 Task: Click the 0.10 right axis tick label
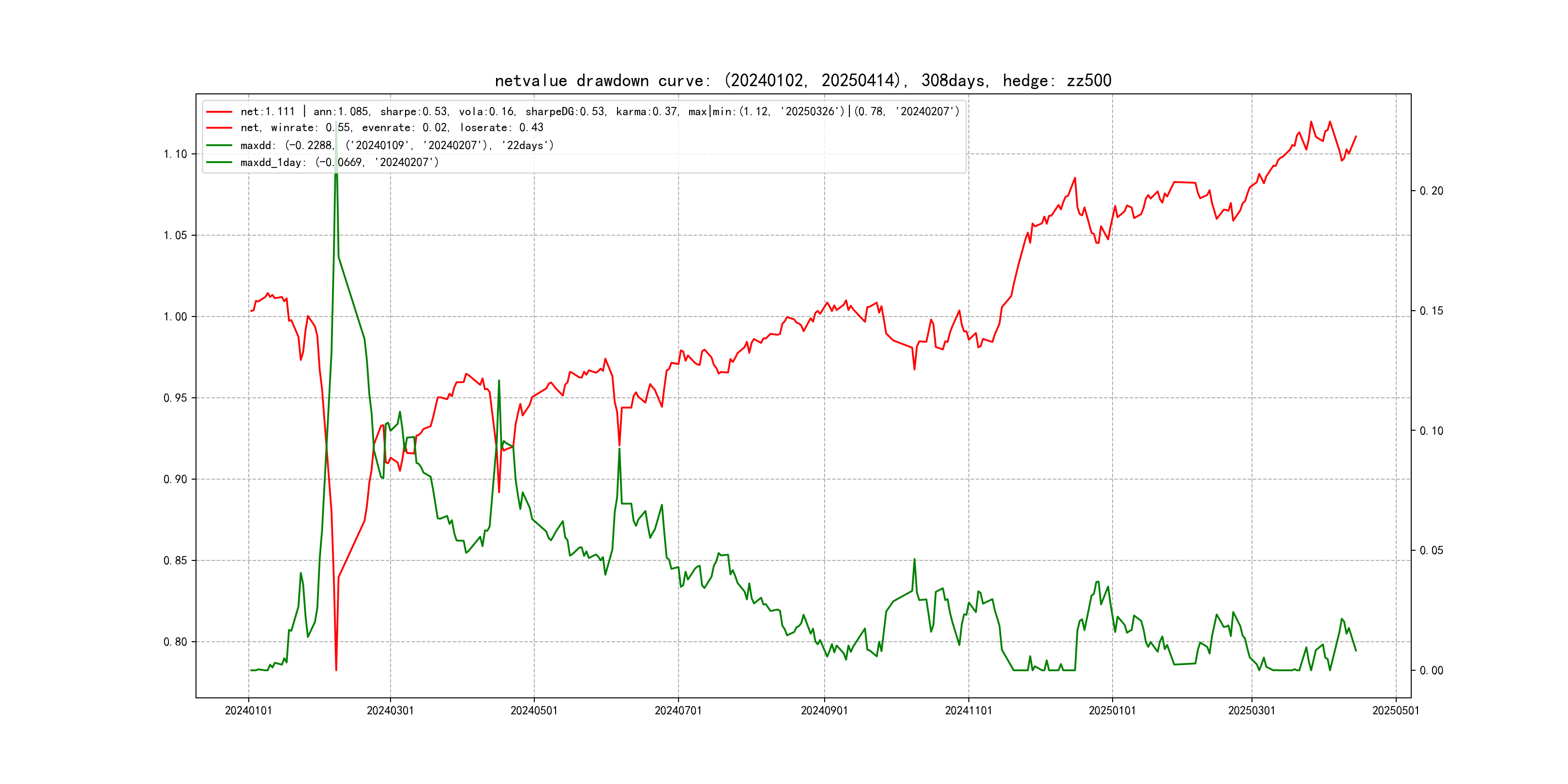tap(1431, 431)
